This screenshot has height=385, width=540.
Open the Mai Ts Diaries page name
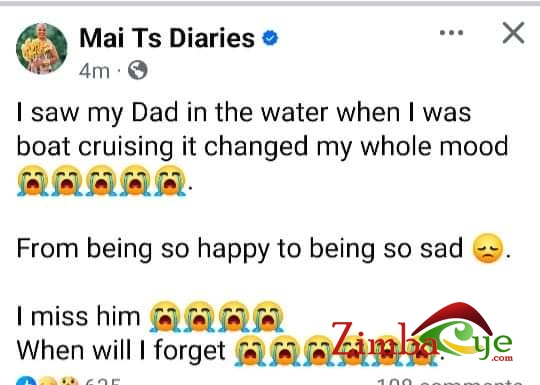point(167,38)
